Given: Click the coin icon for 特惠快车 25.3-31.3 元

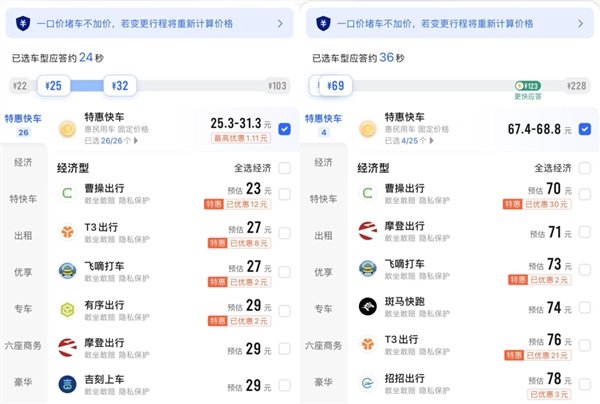Looking at the screenshot, I should pos(67,129).
